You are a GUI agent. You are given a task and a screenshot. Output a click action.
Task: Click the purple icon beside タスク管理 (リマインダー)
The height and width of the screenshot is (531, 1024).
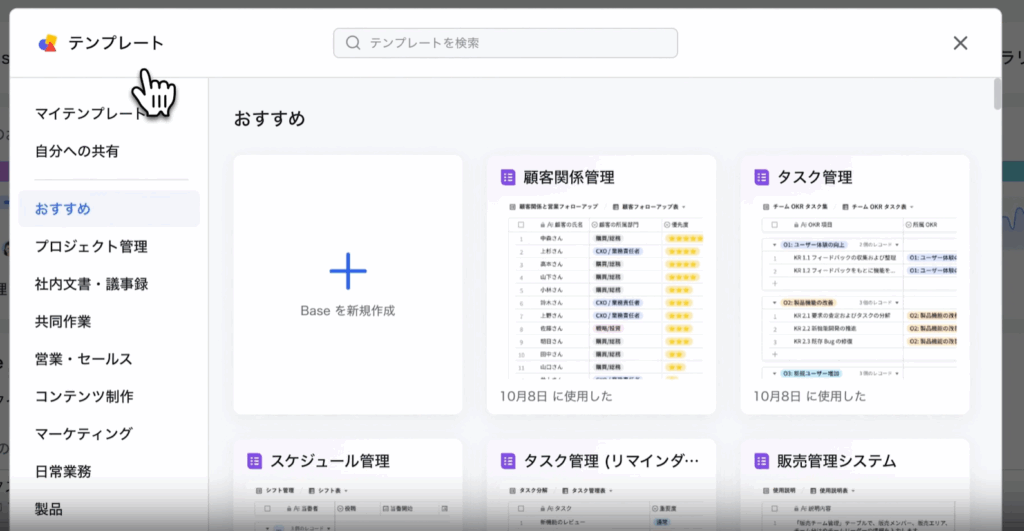click(508, 461)
